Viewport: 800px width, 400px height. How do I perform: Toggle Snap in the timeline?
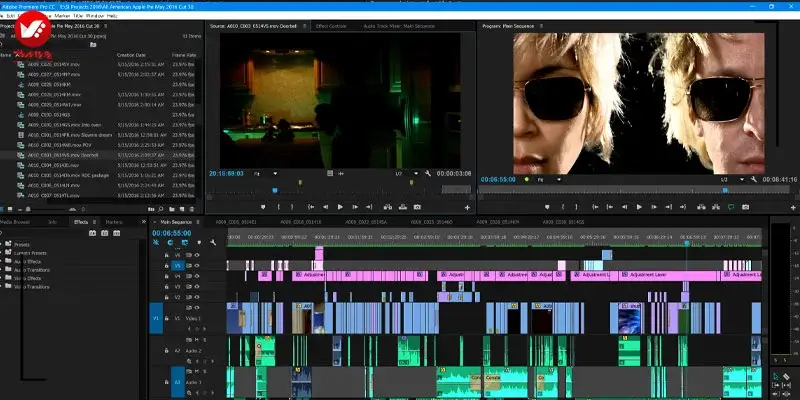pos(170,242)
